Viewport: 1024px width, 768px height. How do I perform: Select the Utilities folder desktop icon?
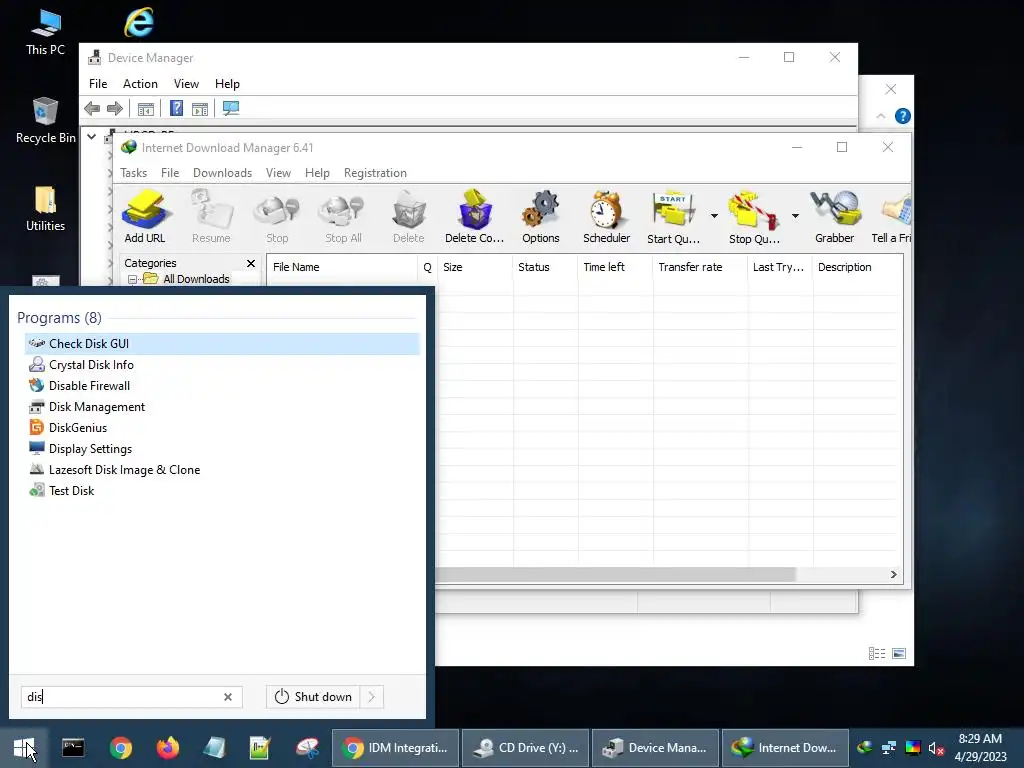(45, 208)
